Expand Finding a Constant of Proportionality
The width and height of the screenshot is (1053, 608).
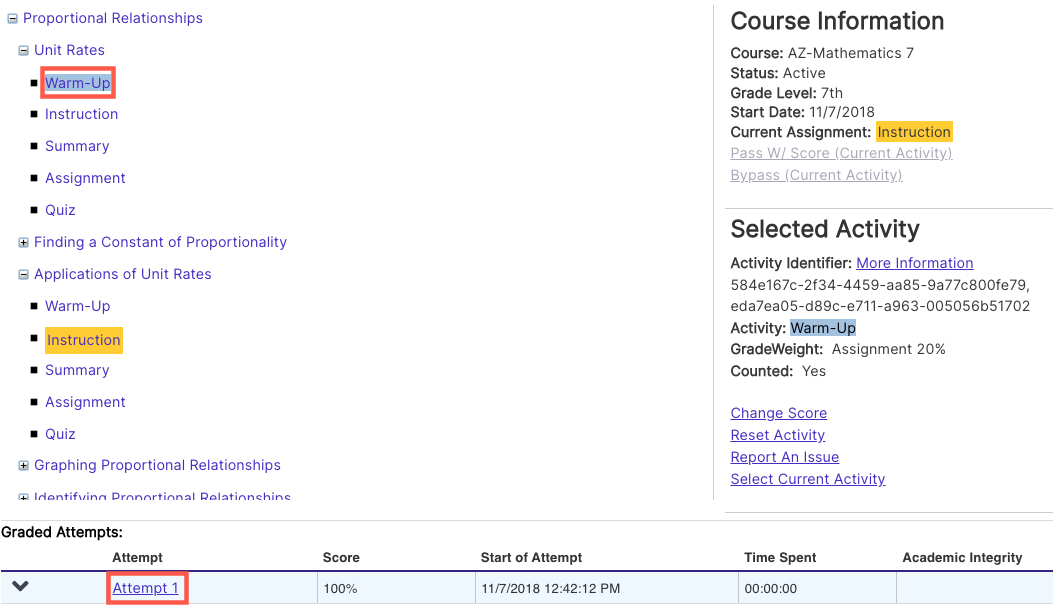[23, 243]
